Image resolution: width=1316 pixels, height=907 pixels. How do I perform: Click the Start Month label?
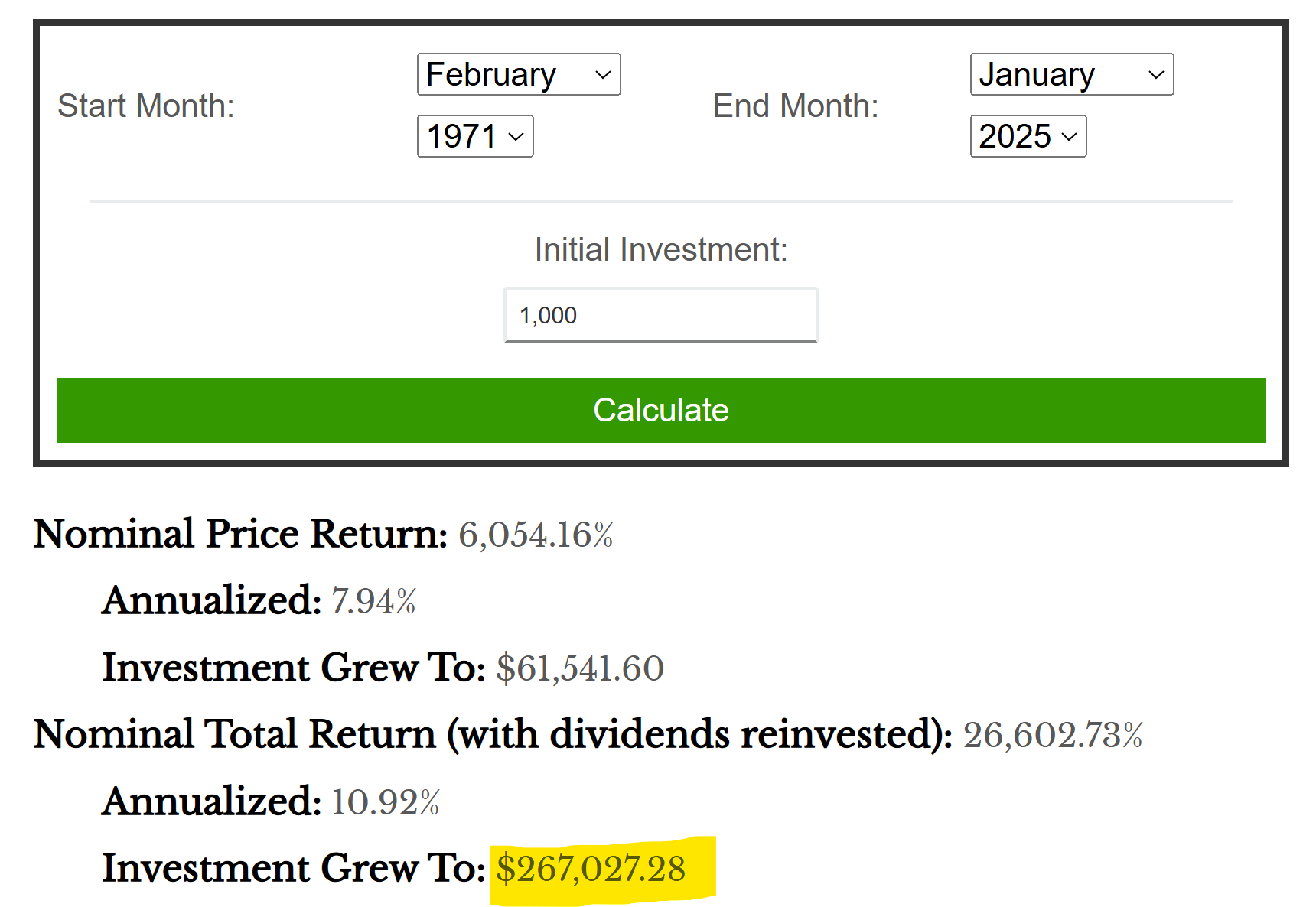[x=146, y=106]
